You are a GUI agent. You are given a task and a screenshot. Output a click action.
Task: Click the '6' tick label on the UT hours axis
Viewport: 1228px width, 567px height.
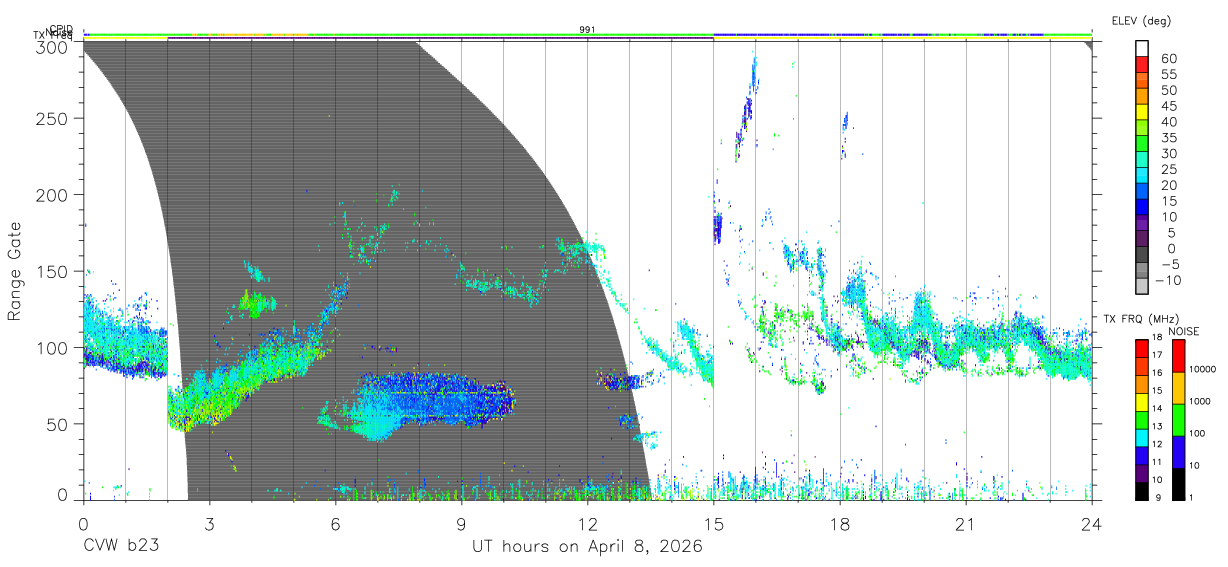coord(335,525)
